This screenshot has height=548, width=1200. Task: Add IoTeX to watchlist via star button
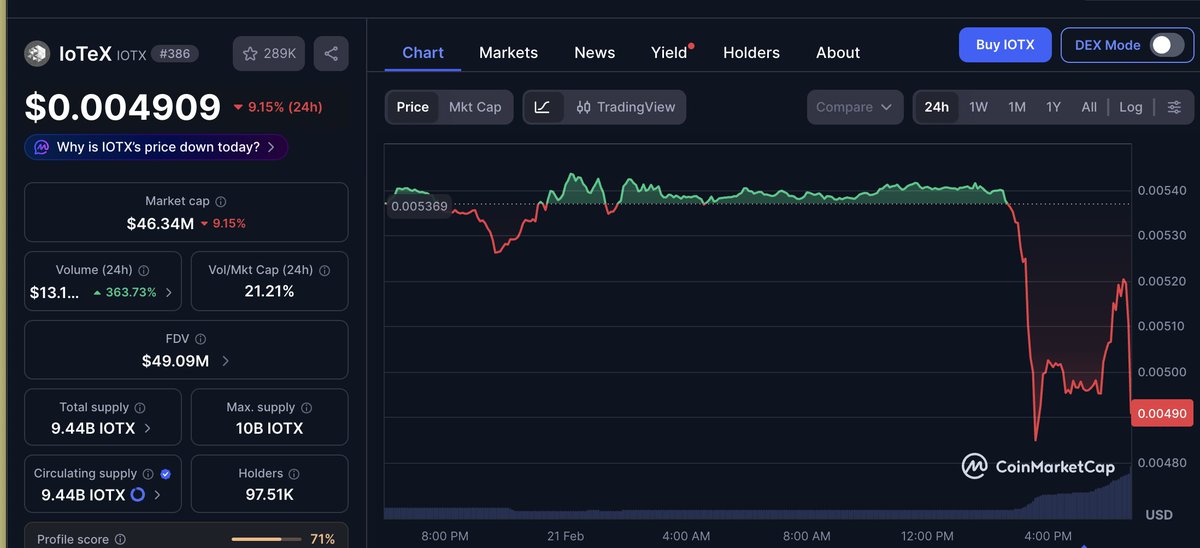click(268, 53)
